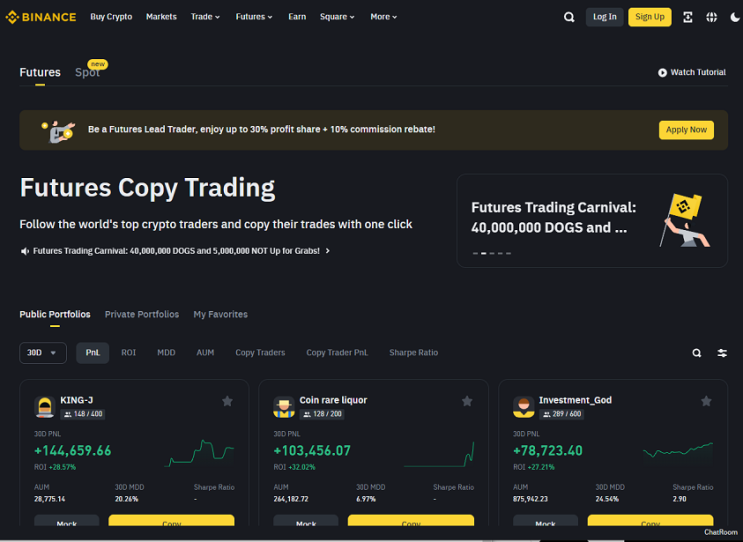Open the KING-J trader name
The image size is (743, 542).
pyautogui.click(x=76, y=400)
